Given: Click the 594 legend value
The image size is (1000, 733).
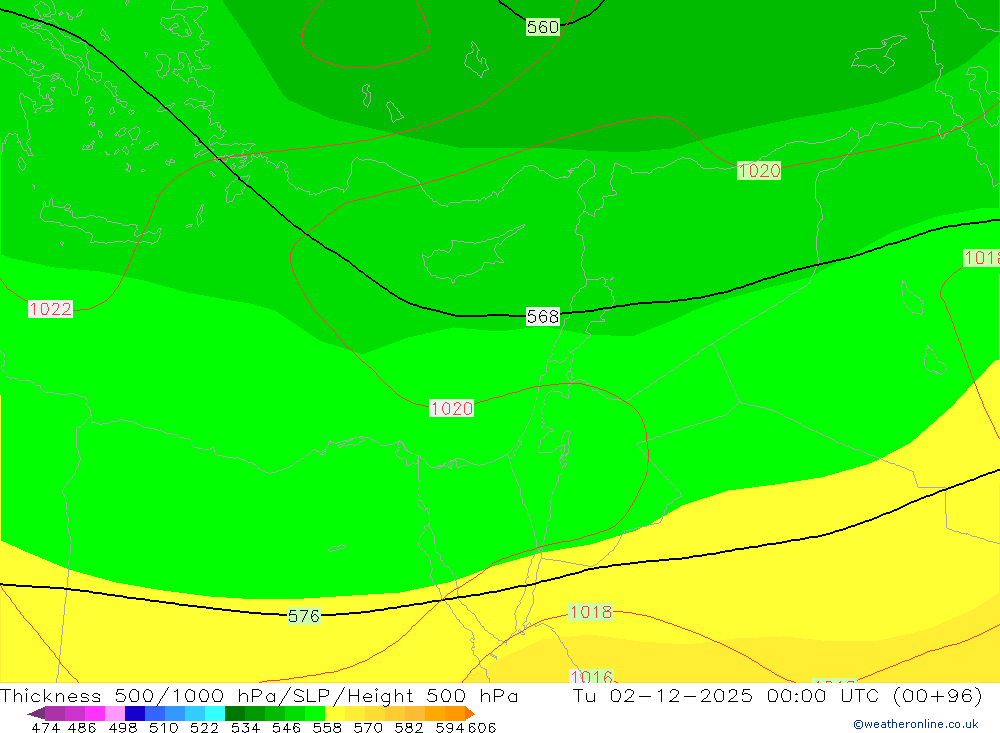Looking at the screenshot, I should tap(450, 728).
